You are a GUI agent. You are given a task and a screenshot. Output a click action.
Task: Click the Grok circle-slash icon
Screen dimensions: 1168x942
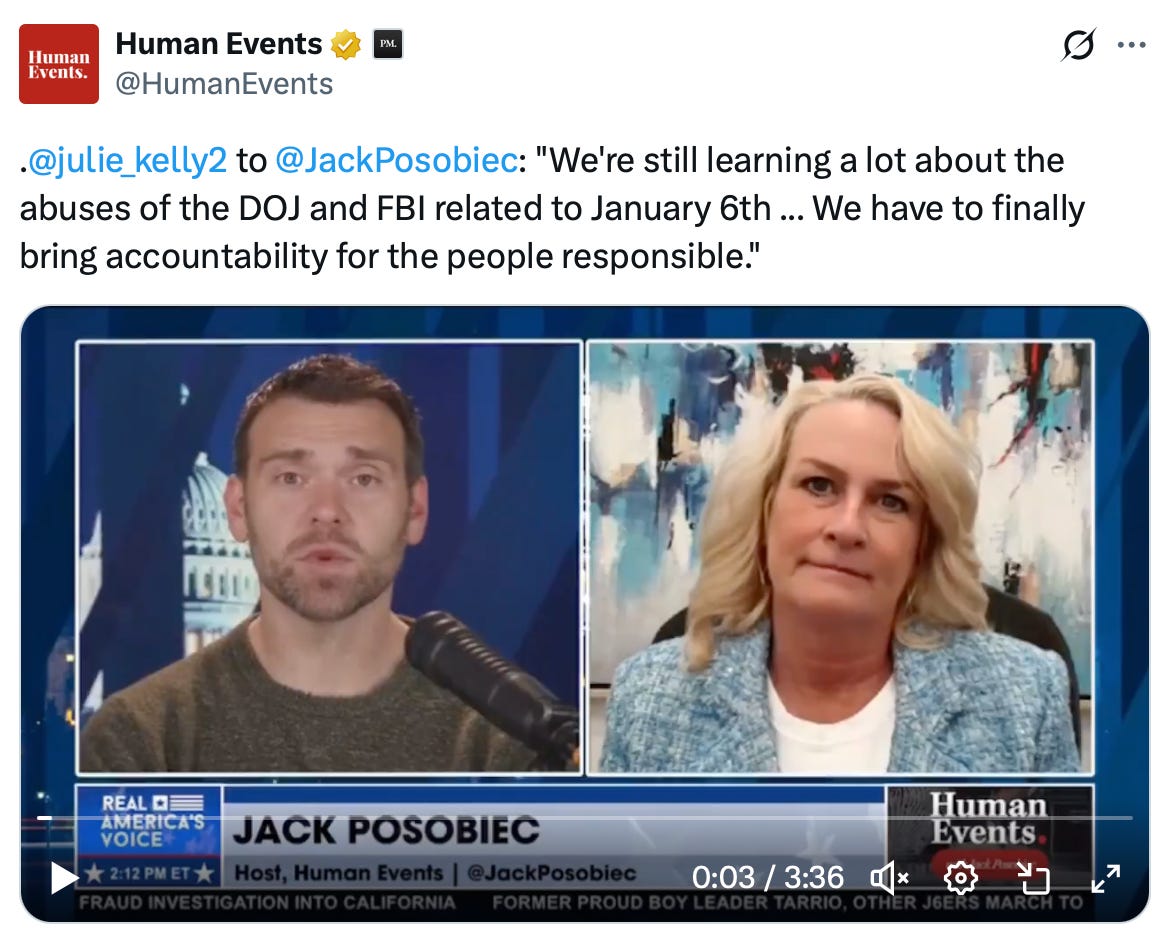1078,45
